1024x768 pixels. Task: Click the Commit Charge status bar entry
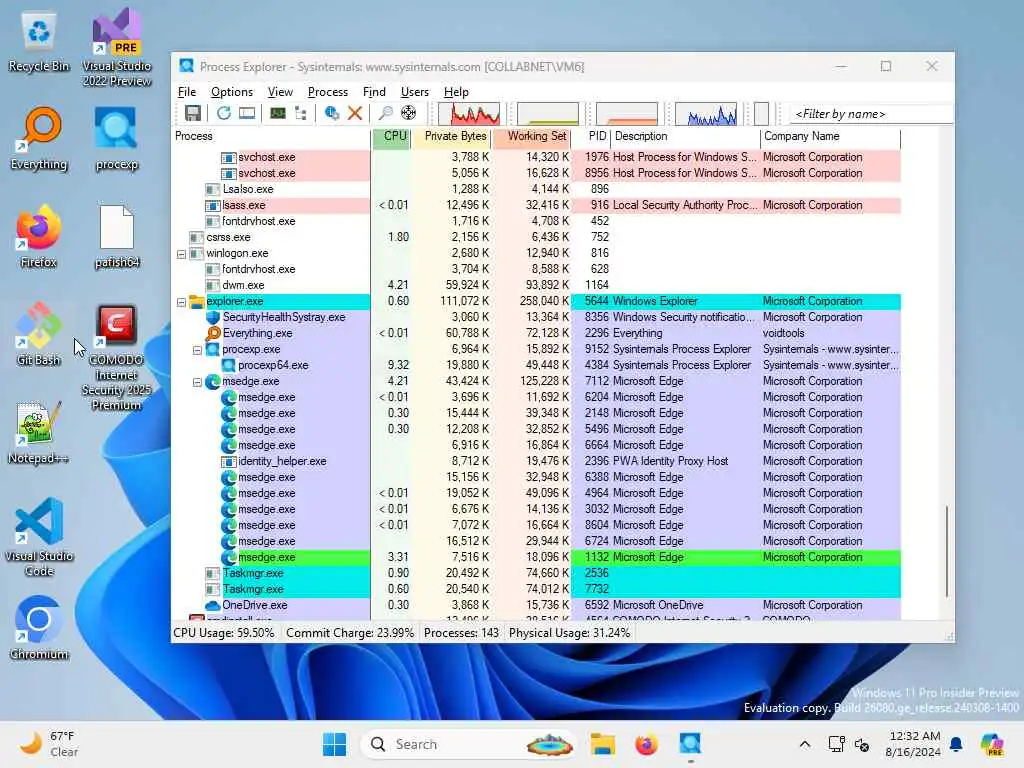[x=350, y=633]
